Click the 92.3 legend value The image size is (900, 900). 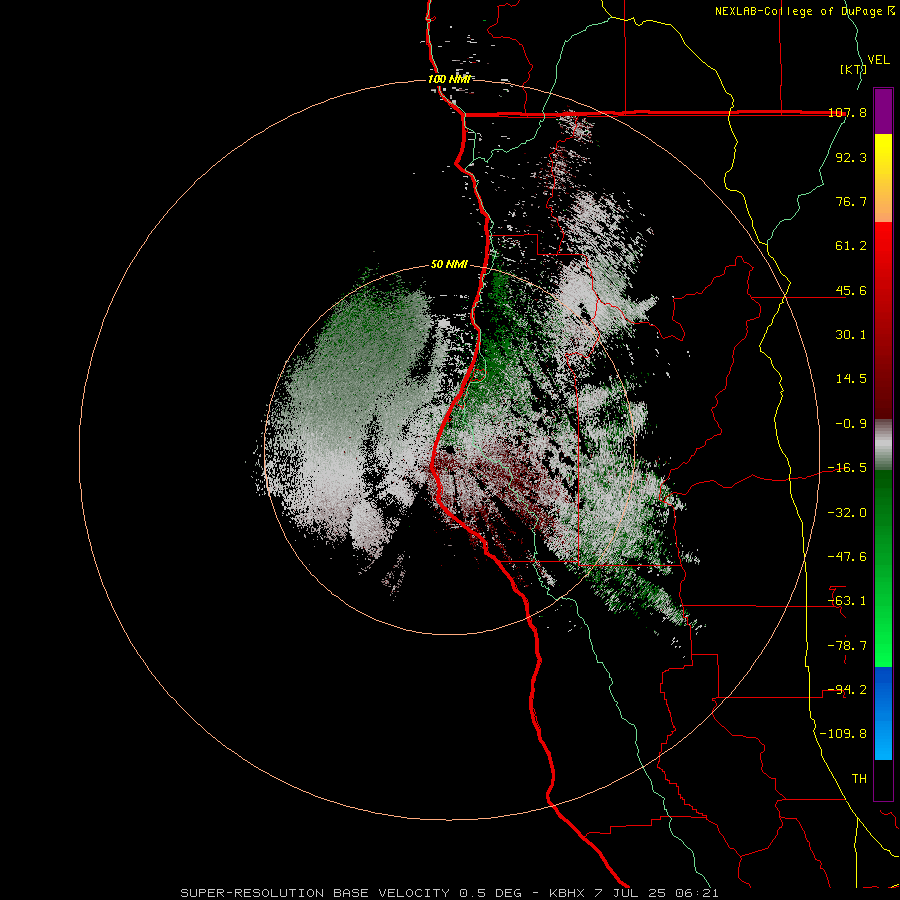click(x=851, y=157)
